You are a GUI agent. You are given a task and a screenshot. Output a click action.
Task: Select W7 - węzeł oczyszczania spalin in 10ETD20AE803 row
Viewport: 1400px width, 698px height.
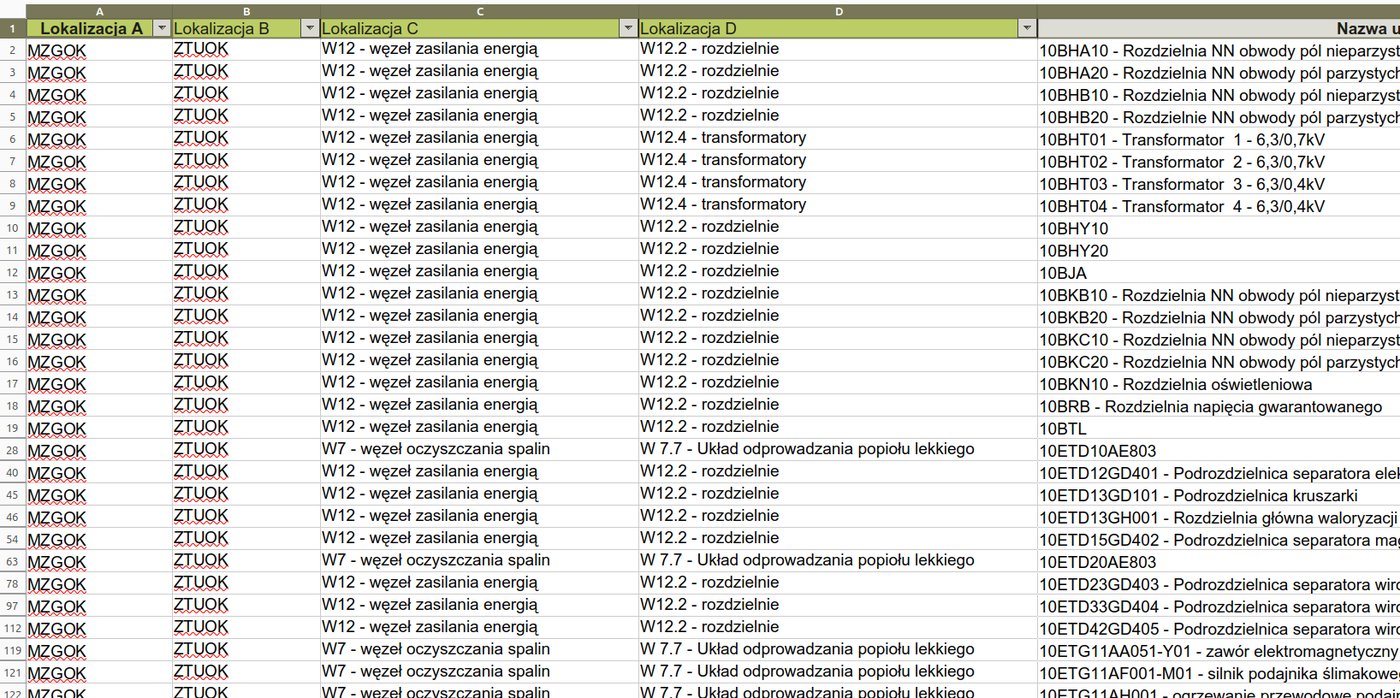(479, 561)
